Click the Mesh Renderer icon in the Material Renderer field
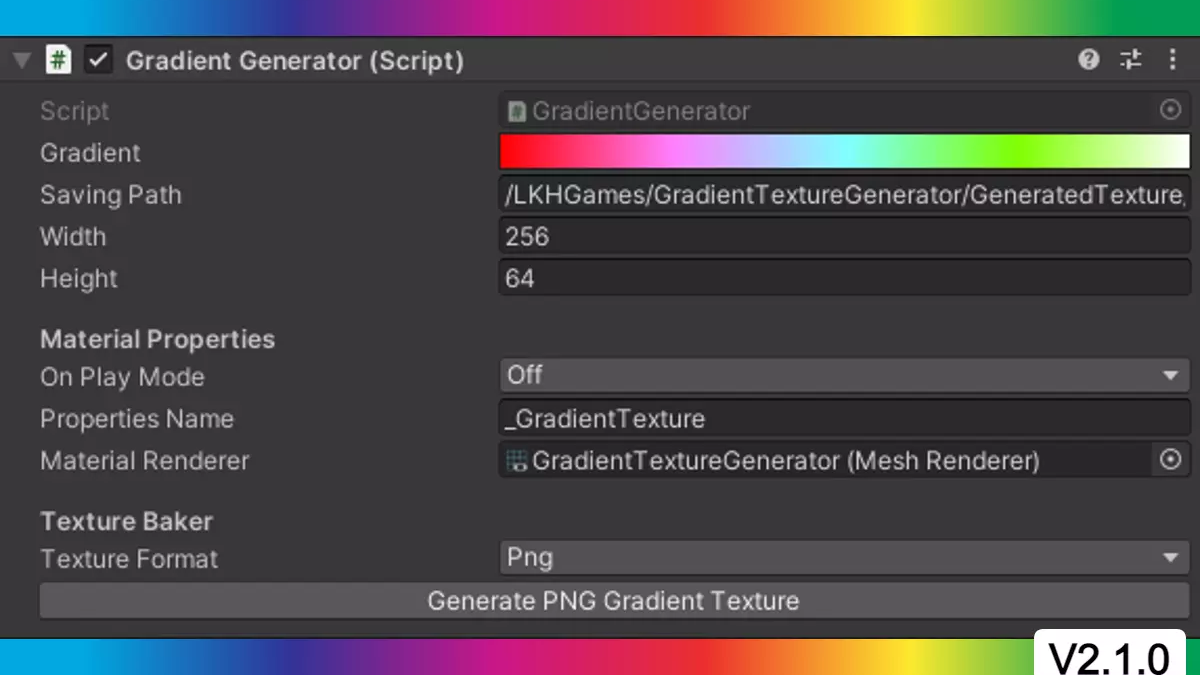The height and width of the screenshot is (675, 1200). click(517, 461)
